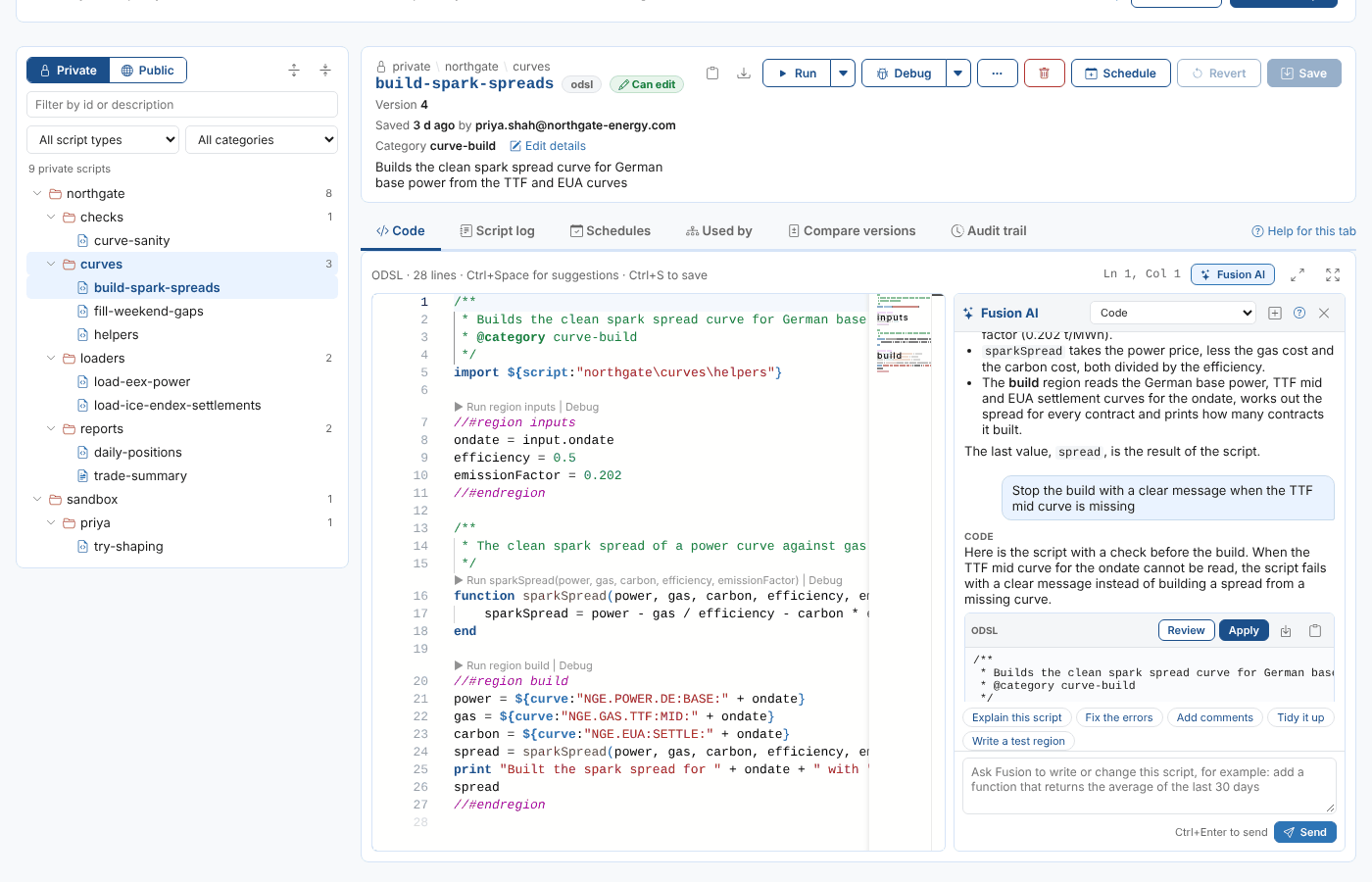This screenshot has width=1372, height=882.
Task: Open the Script log tab
Action: tap(498, 231)
